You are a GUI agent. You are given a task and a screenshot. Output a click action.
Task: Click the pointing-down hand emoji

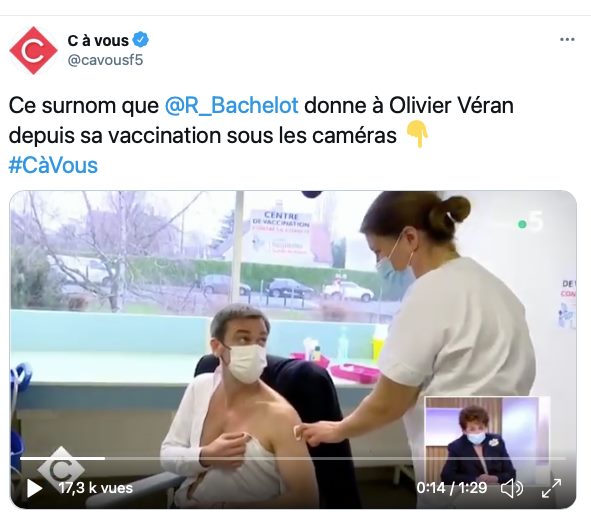(417, 134)
